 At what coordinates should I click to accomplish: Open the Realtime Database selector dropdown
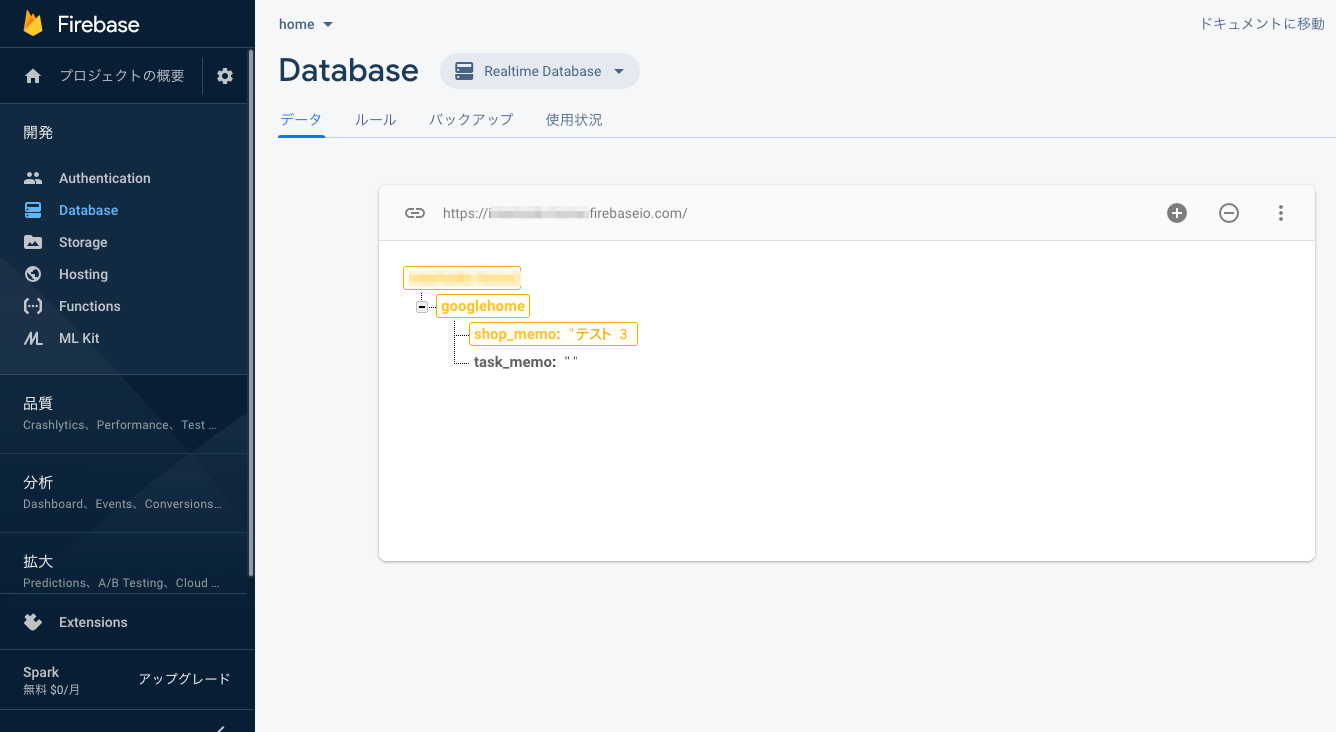(x=539, y=71)
